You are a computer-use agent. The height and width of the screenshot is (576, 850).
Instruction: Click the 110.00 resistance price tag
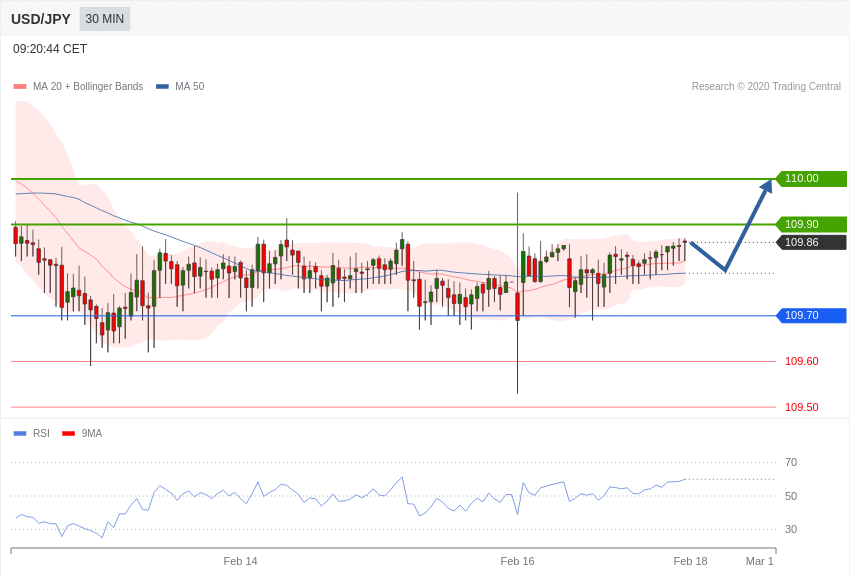click(x=812, y=178)
